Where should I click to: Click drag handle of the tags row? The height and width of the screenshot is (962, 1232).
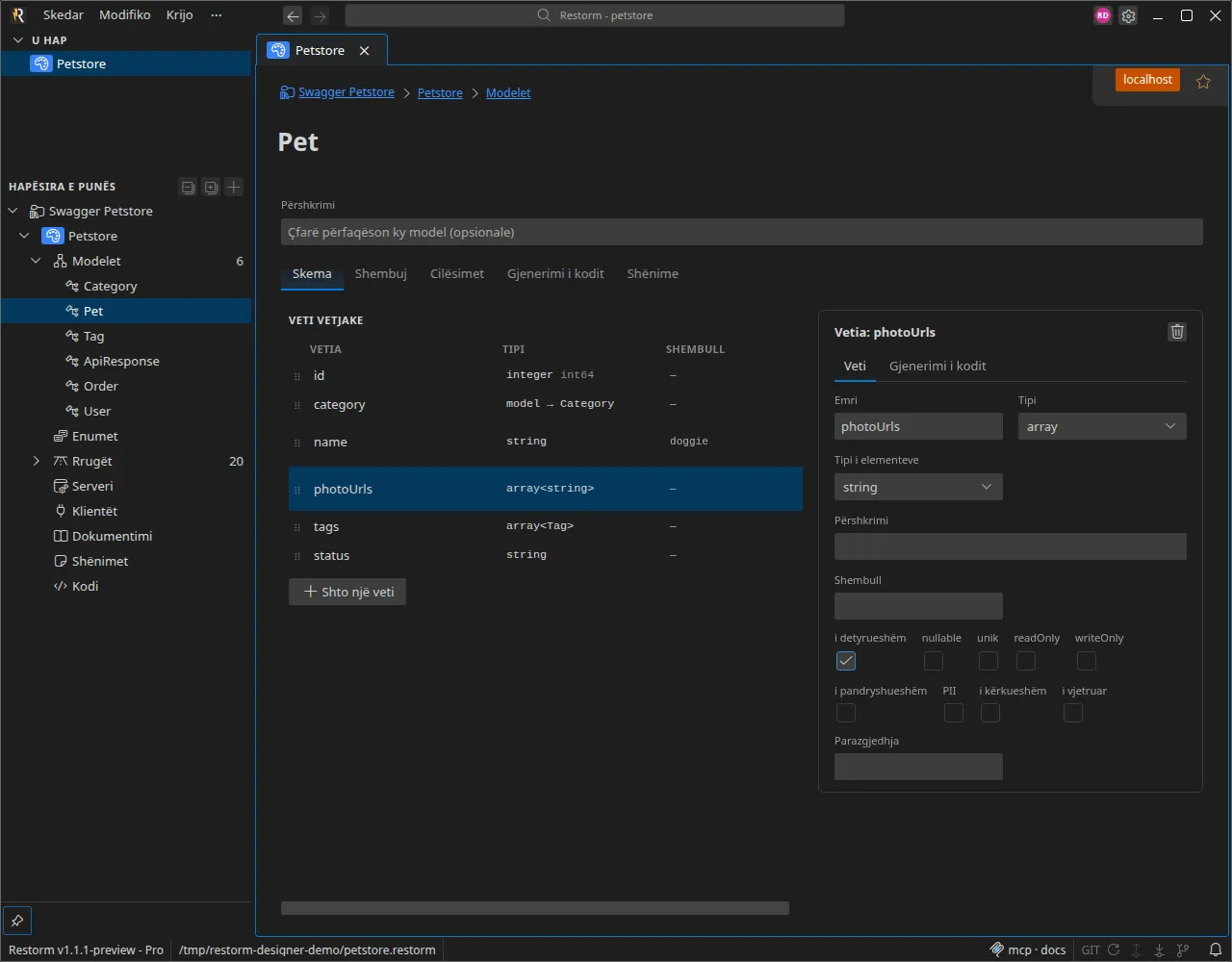[297, 527]
